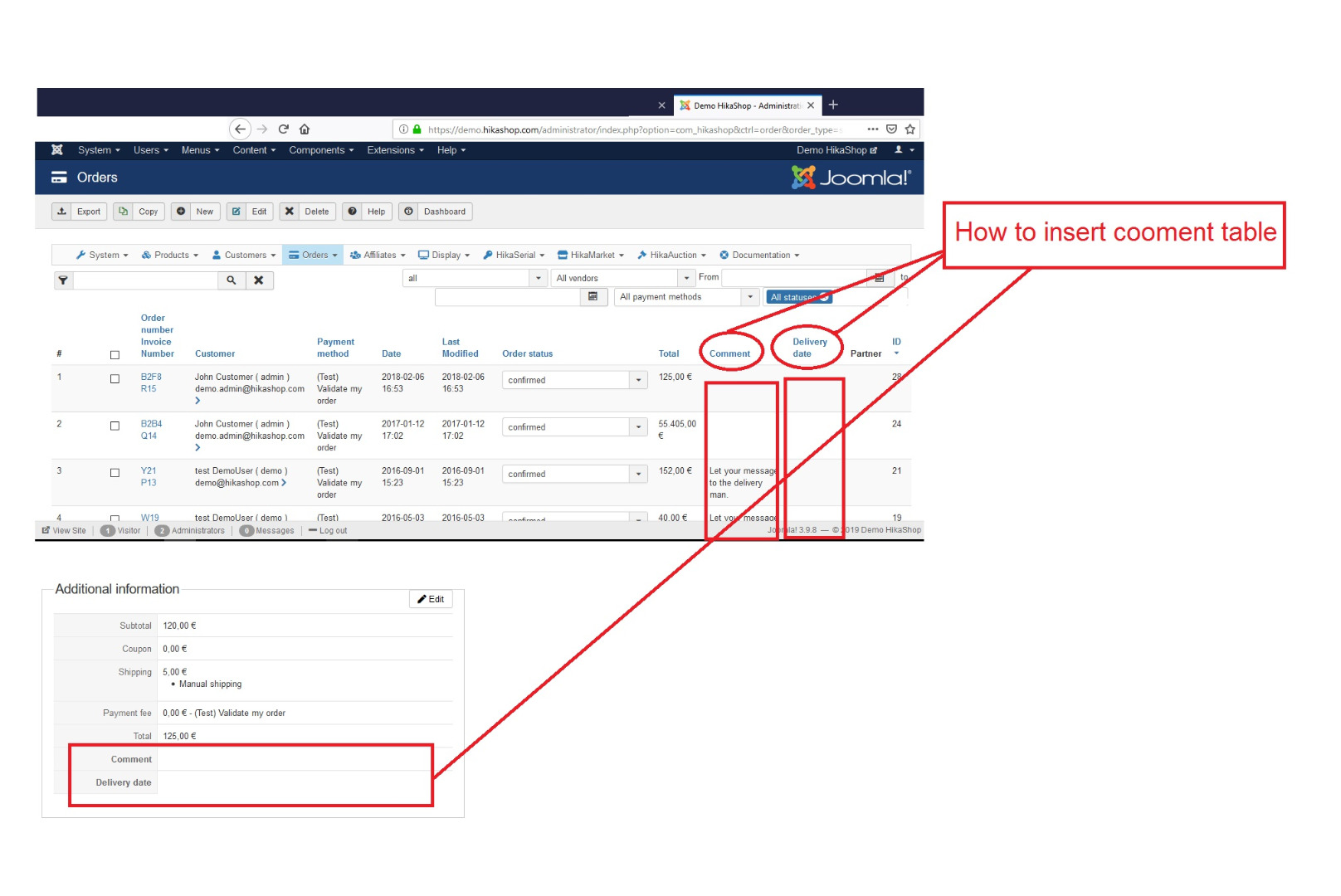Click the Delete toolbar button
1341x896 pixels.
point(308,212)
